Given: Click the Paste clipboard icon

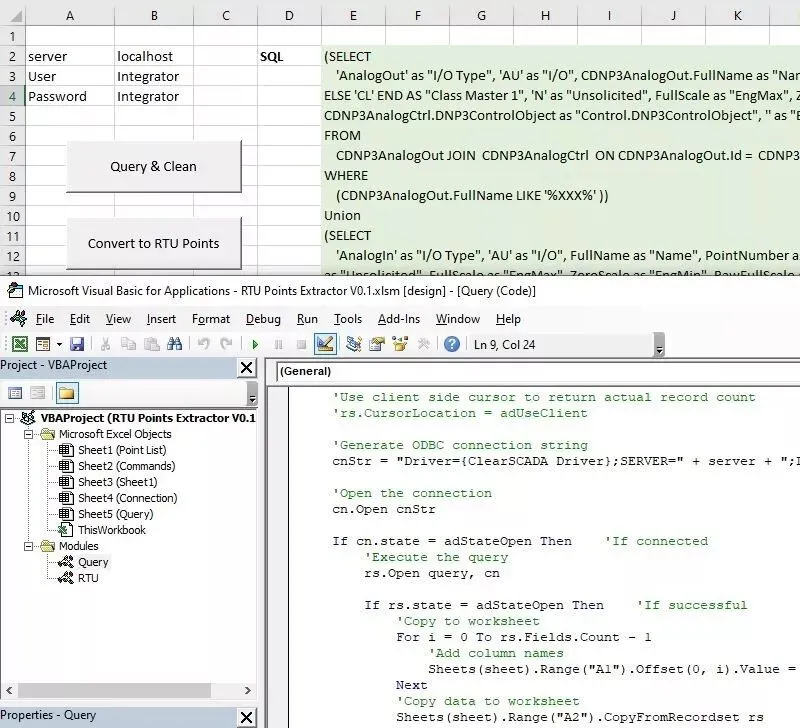Looking at the screenshot, I should [x=152, y=344].
